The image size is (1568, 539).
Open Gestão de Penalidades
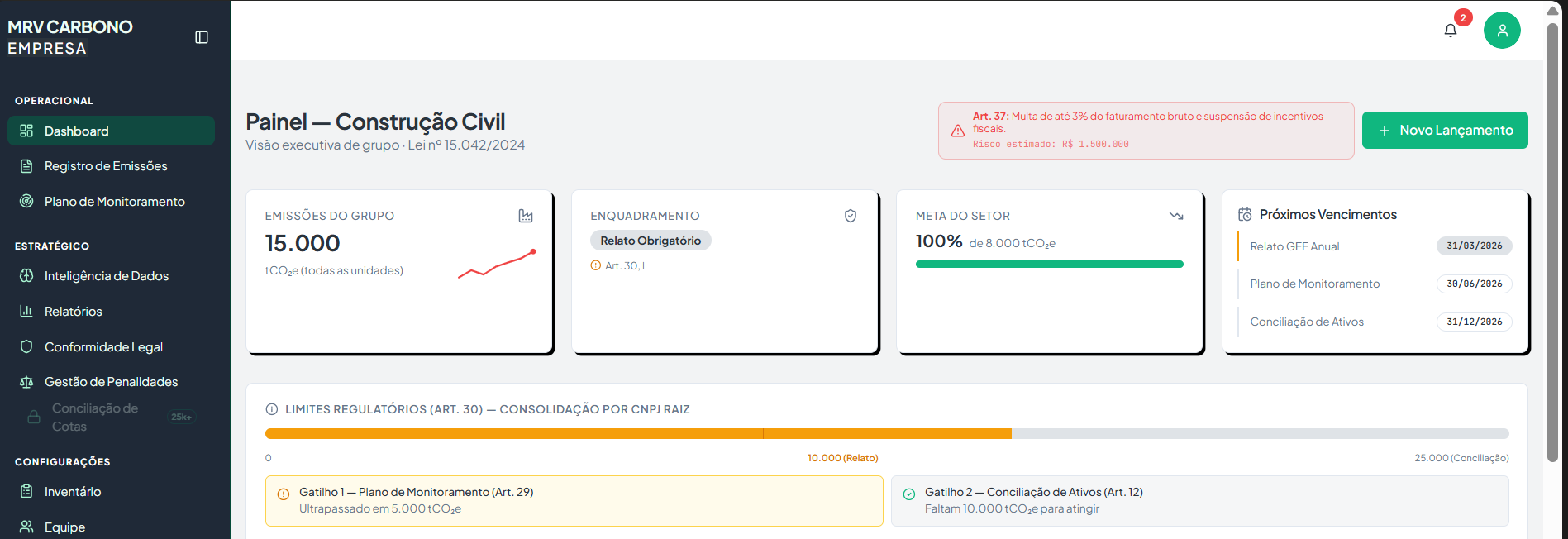111,382
